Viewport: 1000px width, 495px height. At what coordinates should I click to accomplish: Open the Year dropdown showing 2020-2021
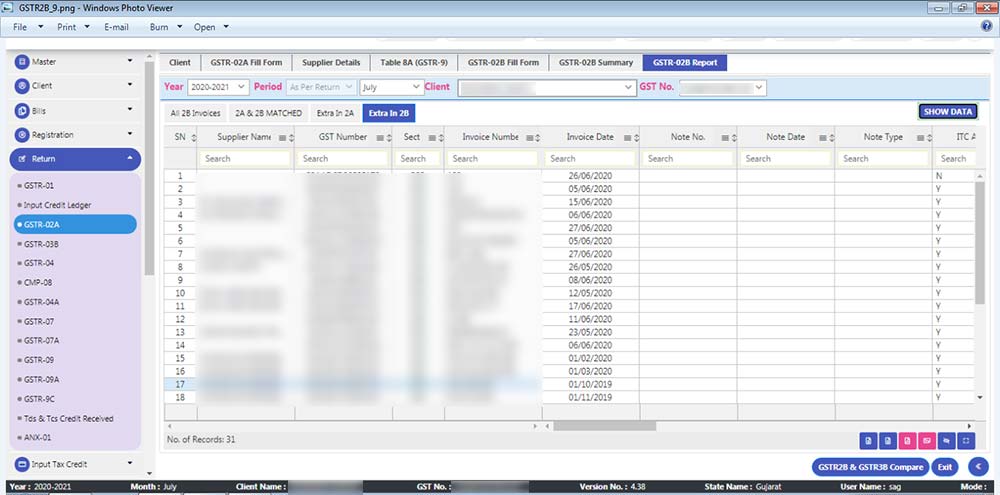pos(218,88)
